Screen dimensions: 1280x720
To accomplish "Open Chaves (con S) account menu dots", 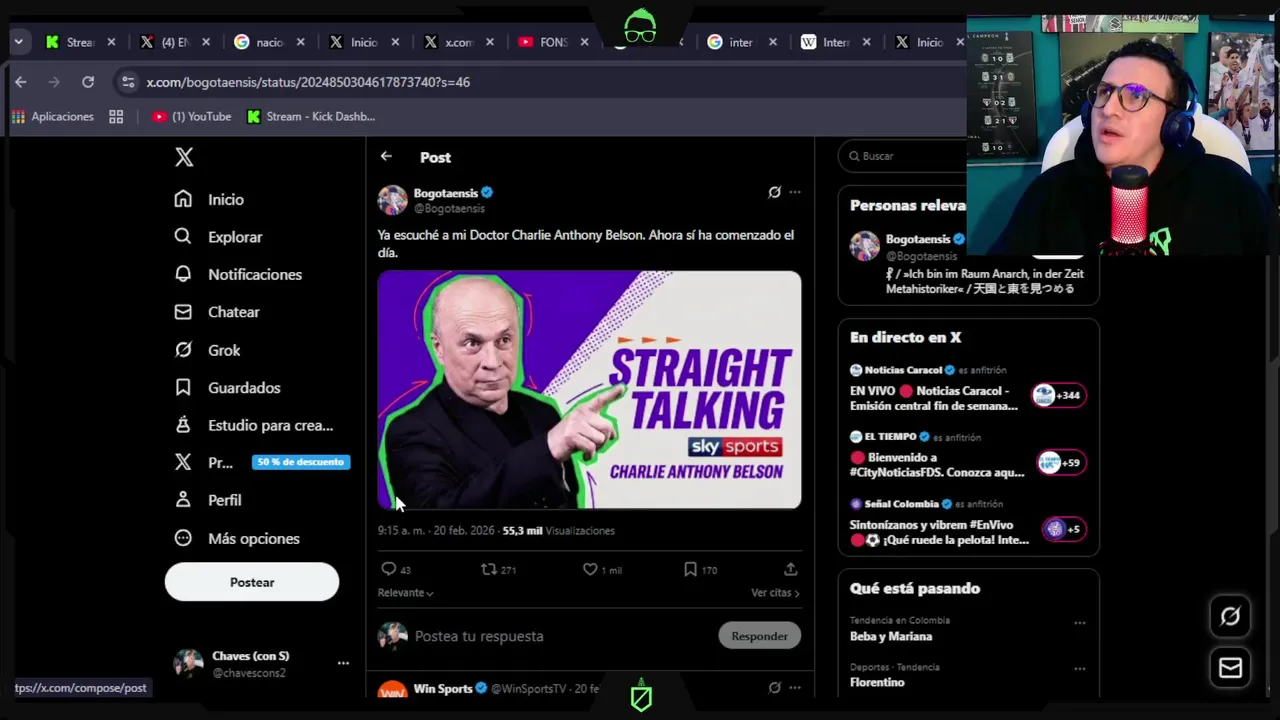I will tap(343, 663).
